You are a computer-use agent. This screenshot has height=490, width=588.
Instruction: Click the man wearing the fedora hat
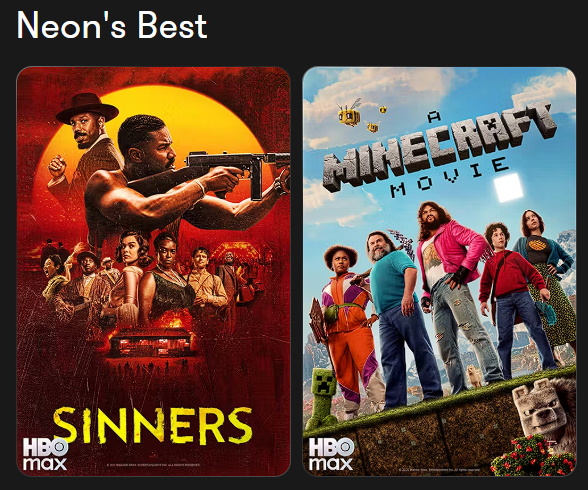pos(88,139)
